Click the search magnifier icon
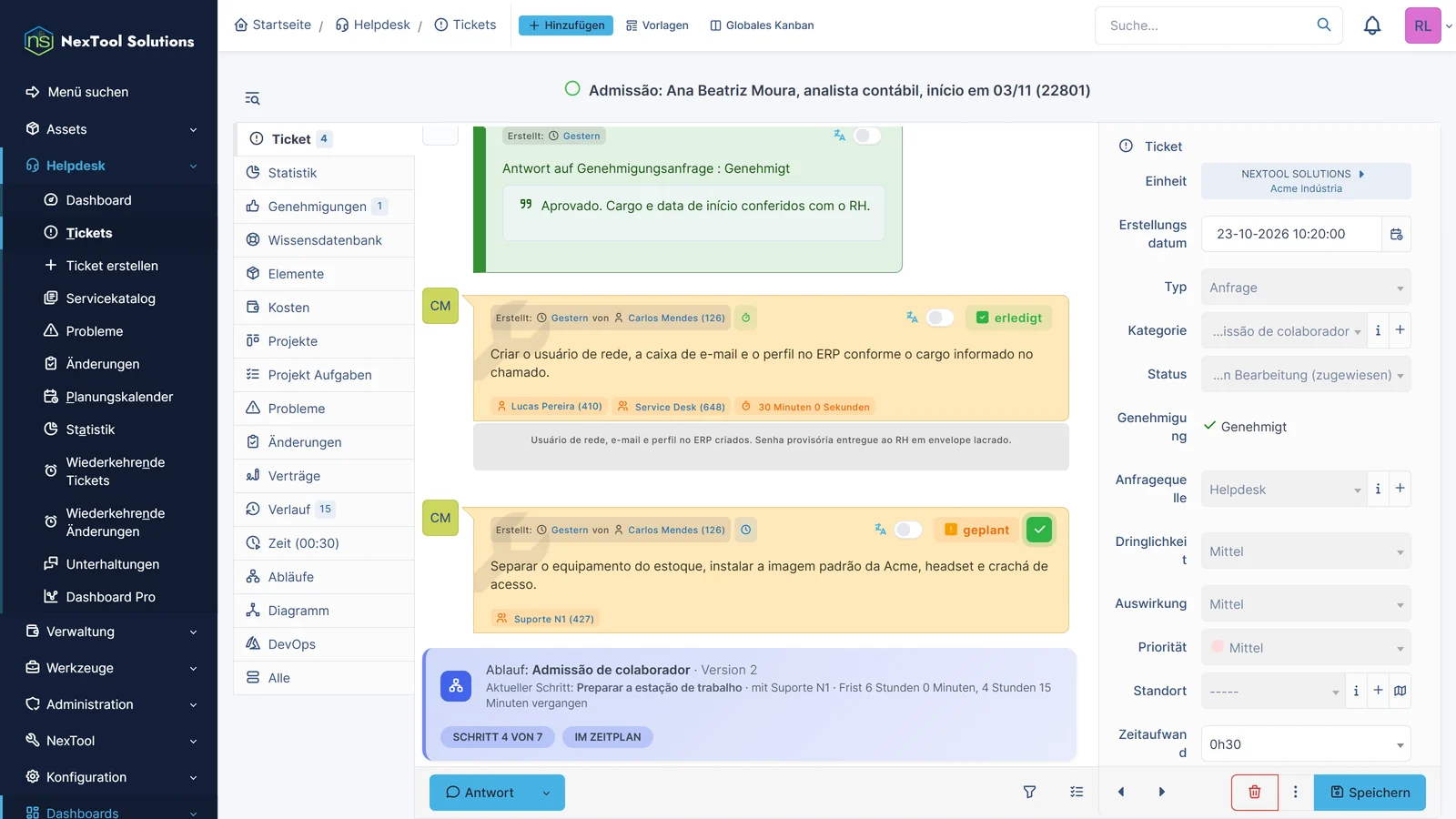The width and height of the screenshot is (1456, 819). (x=1323, y=25)
